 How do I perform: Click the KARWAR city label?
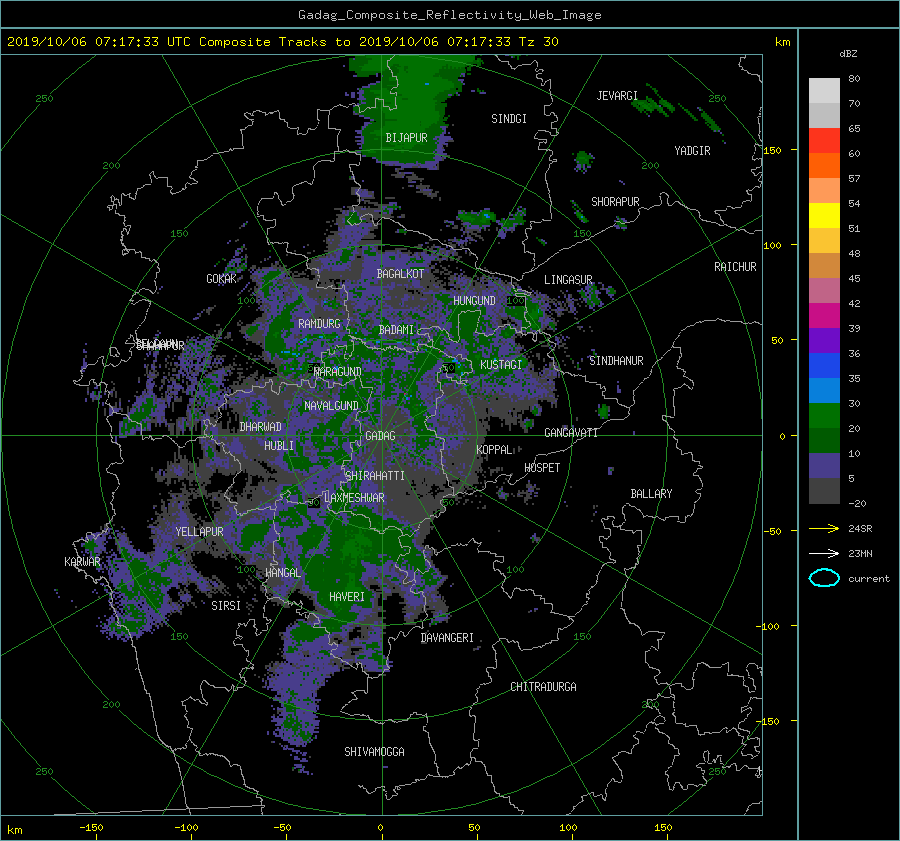click(x=82, y=561)
